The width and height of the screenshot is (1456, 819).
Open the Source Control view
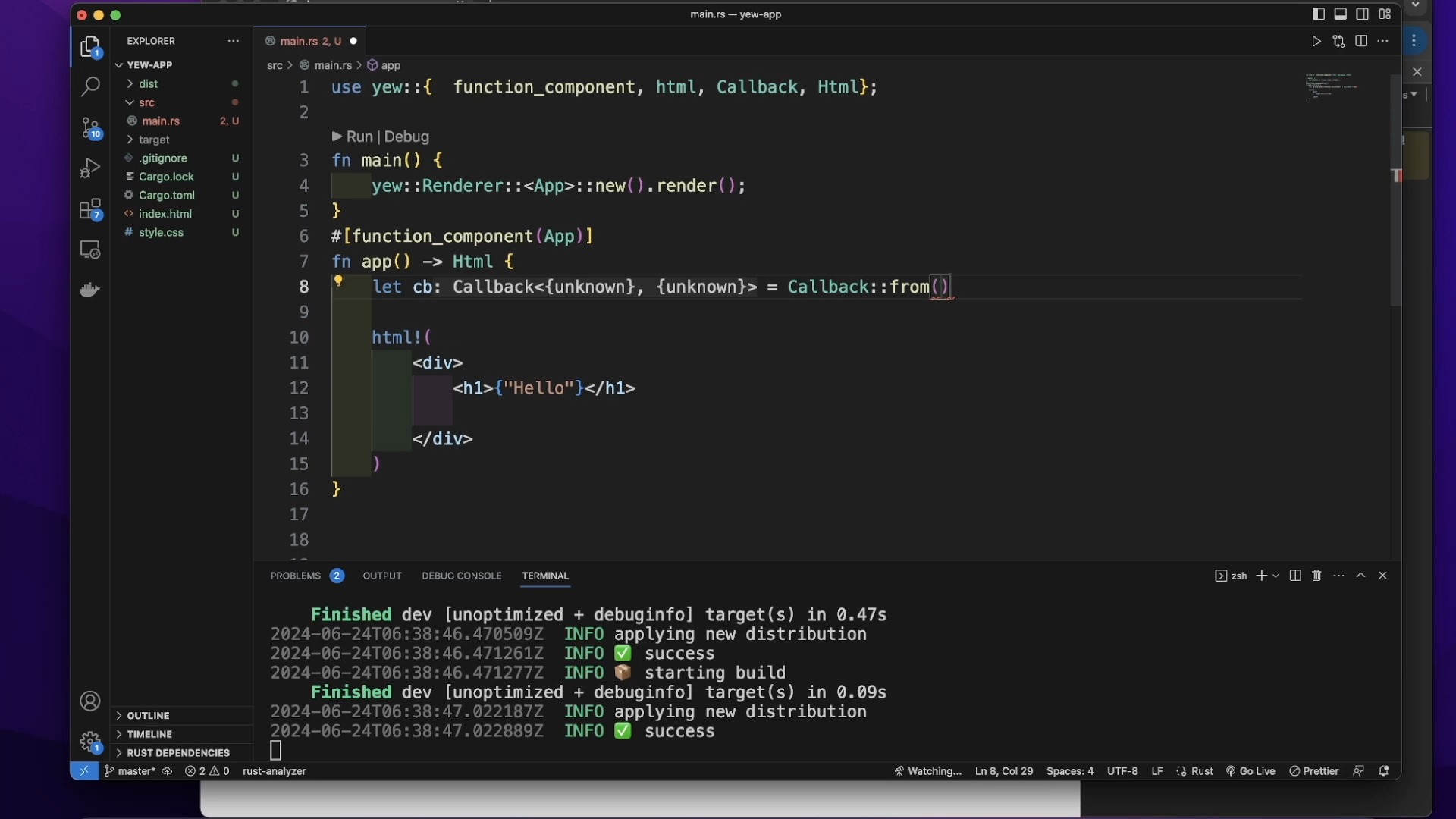pyautogui.click(x=90, y=127)
